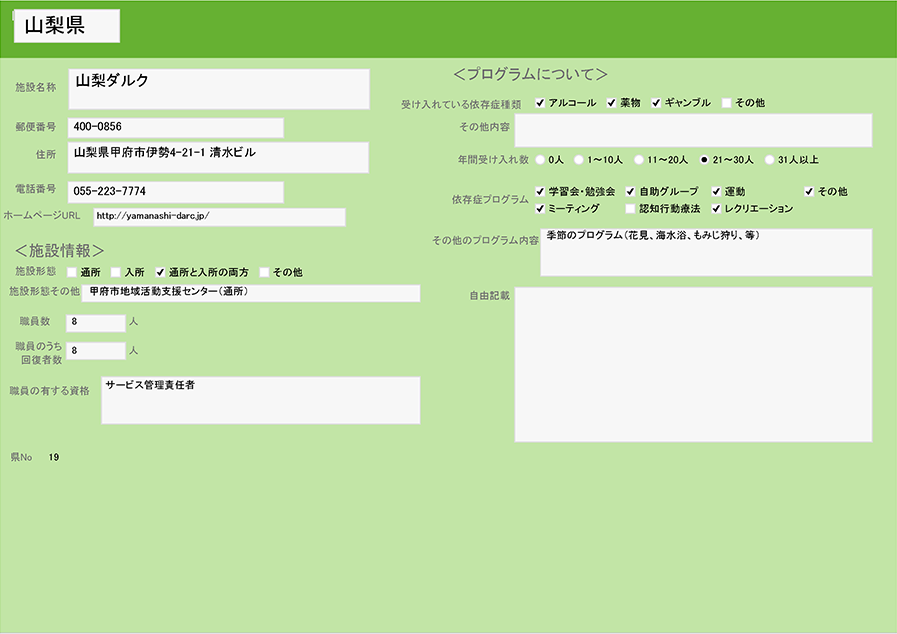Check the 入所 facility type checkbox
This screenshot has width=897, height=634.
(x=115, y=272)
